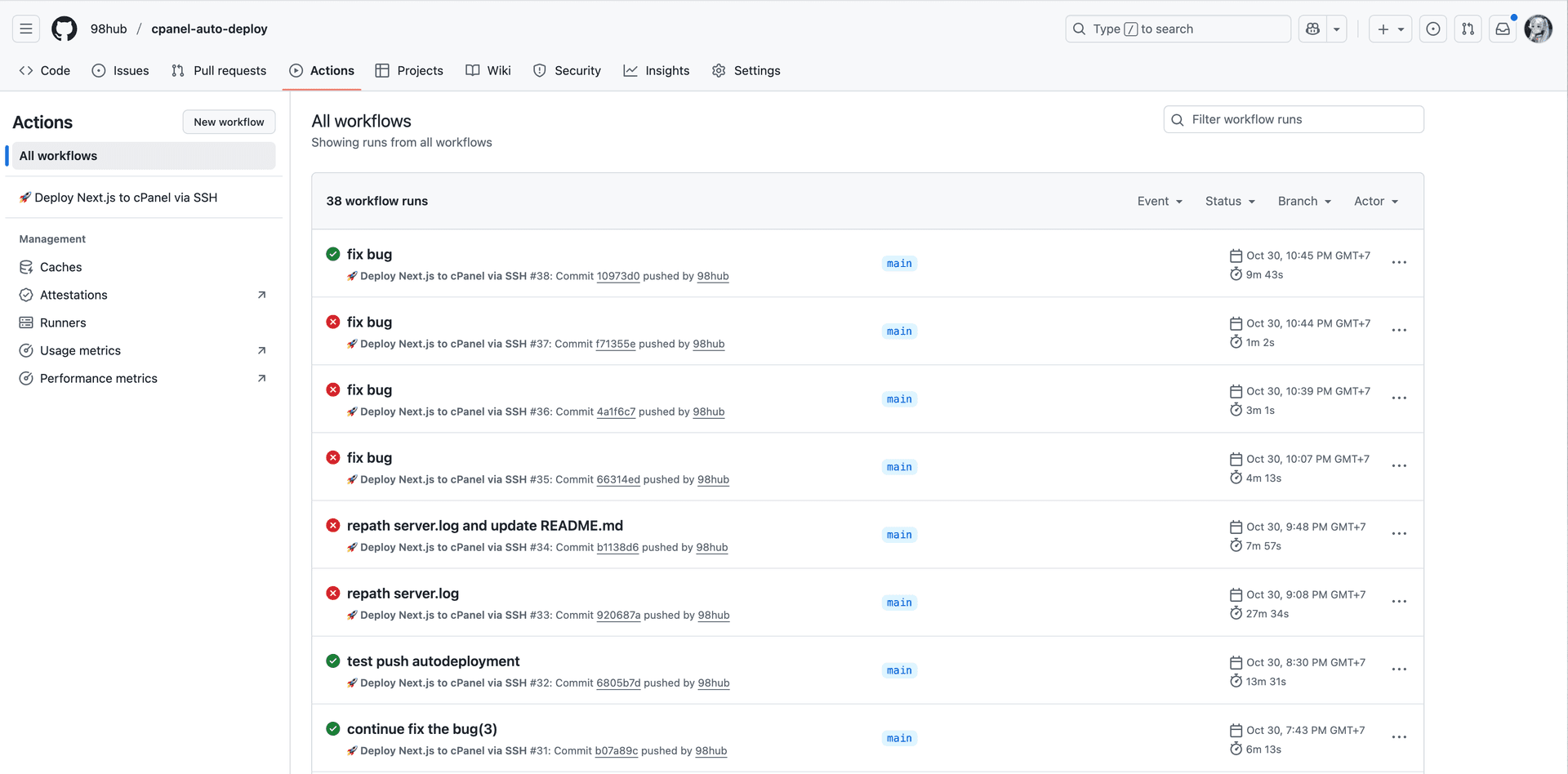The height and width of the screenshot is (774, 1568).
Task: Open the Branch filter dropdown
Action: point(1303,201)
